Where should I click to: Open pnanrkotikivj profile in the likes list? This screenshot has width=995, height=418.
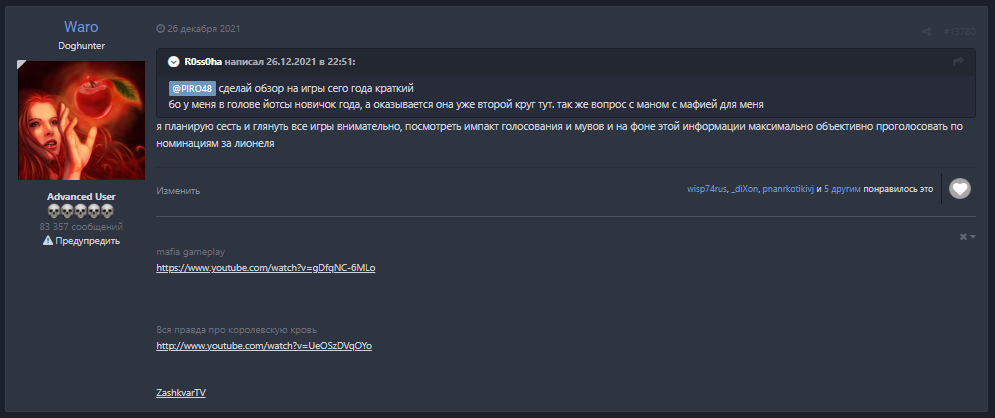789,188
